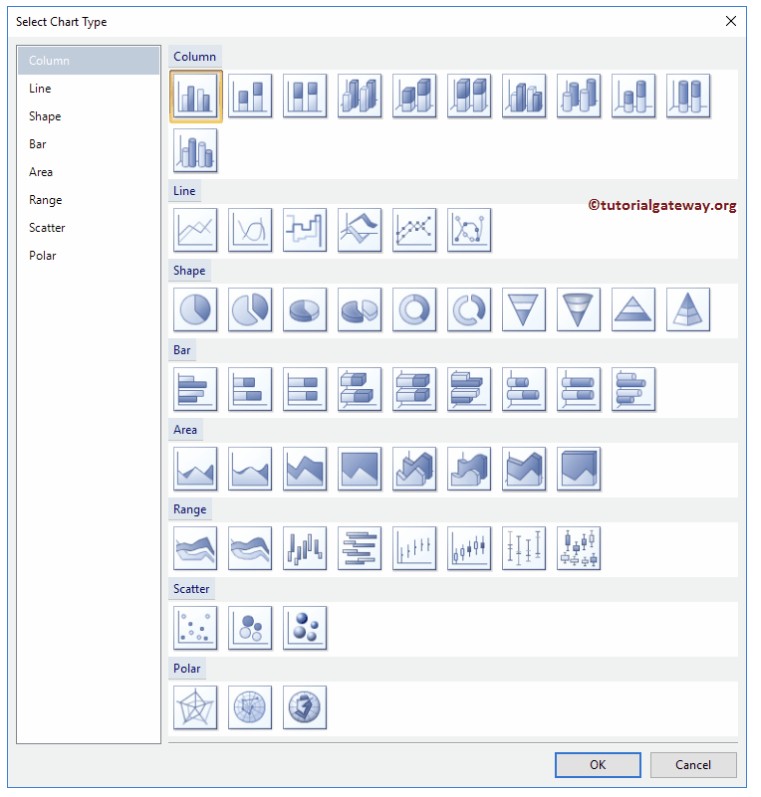Select the Line with Markers chart icon
Screen dimensions: 761x797
click(415, 230)
